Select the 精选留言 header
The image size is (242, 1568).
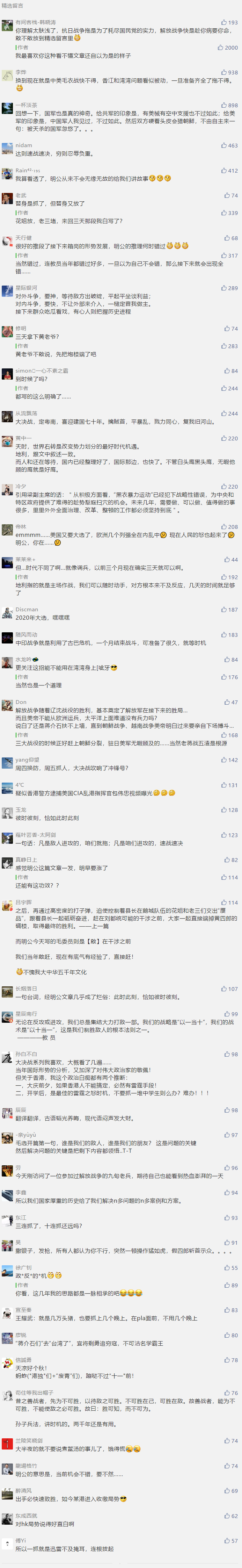[x=12, y=6]
